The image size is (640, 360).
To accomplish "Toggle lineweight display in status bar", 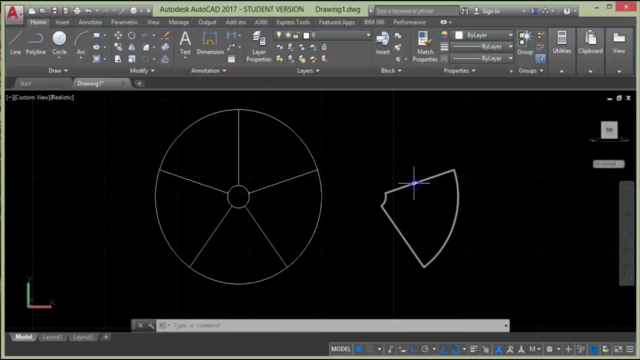I will pyautogui.click(x=473, y=349).
